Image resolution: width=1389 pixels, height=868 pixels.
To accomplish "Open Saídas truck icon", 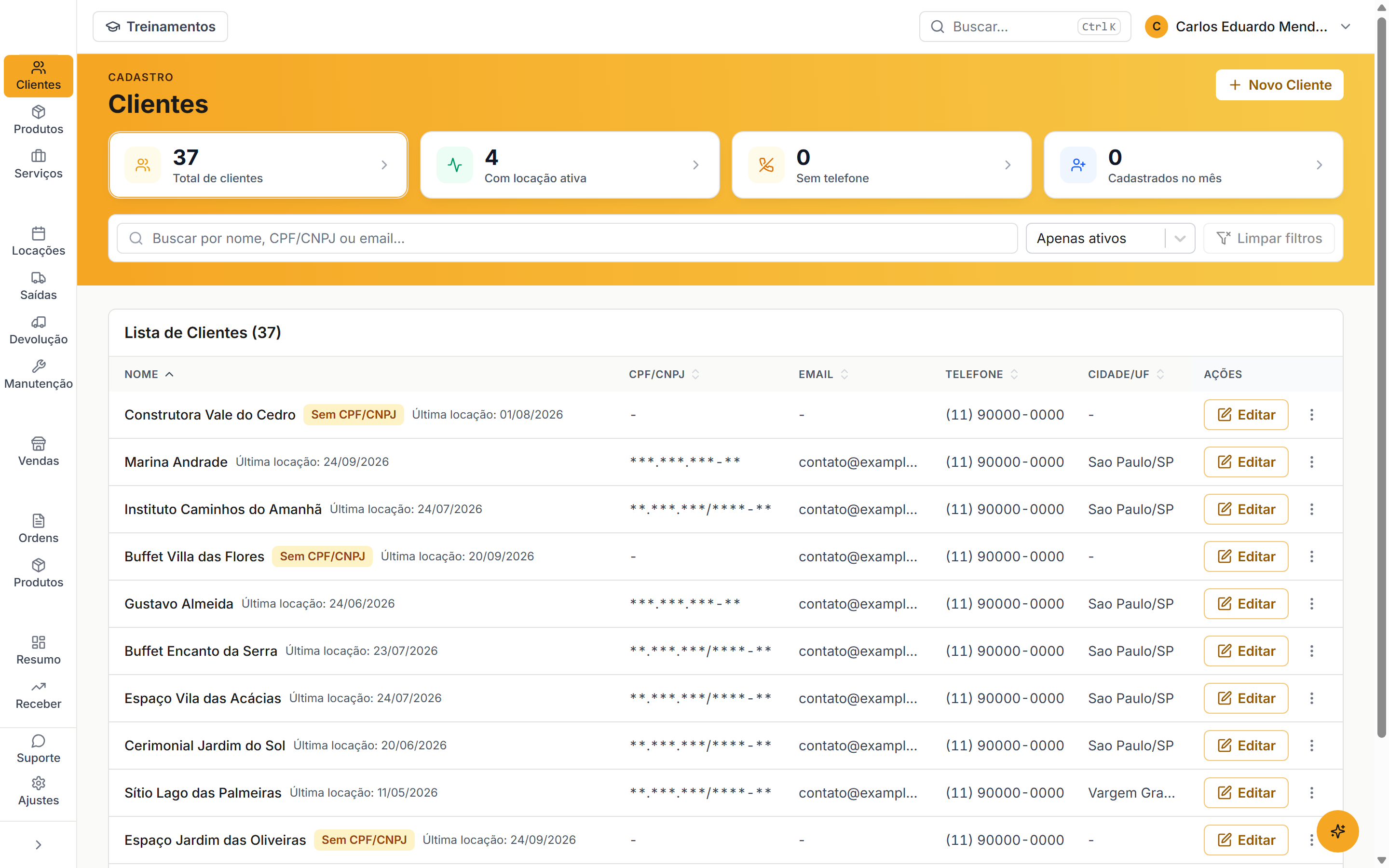I will tap(39, 278).
